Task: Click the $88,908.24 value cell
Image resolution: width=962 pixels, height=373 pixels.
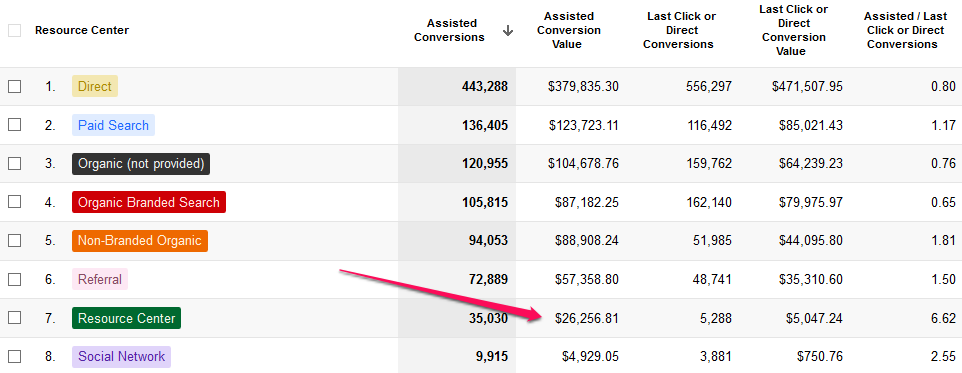Action: [x=586, y=240]
